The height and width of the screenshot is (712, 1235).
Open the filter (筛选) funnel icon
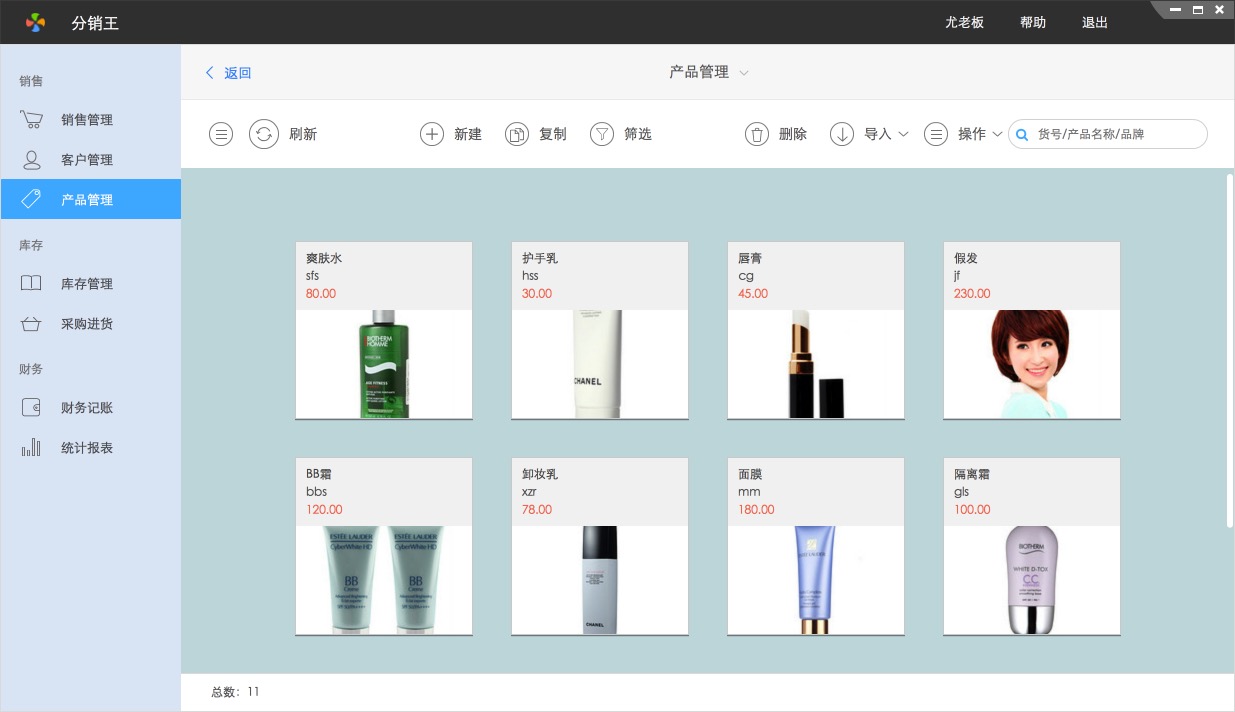coord(601,134)
